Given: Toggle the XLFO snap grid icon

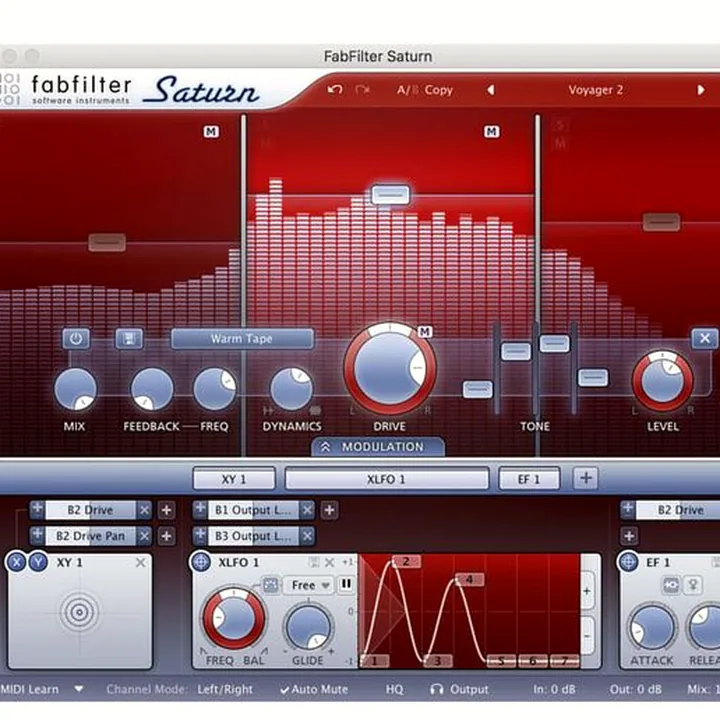Looking at the screenshot, I should (271, 585).
